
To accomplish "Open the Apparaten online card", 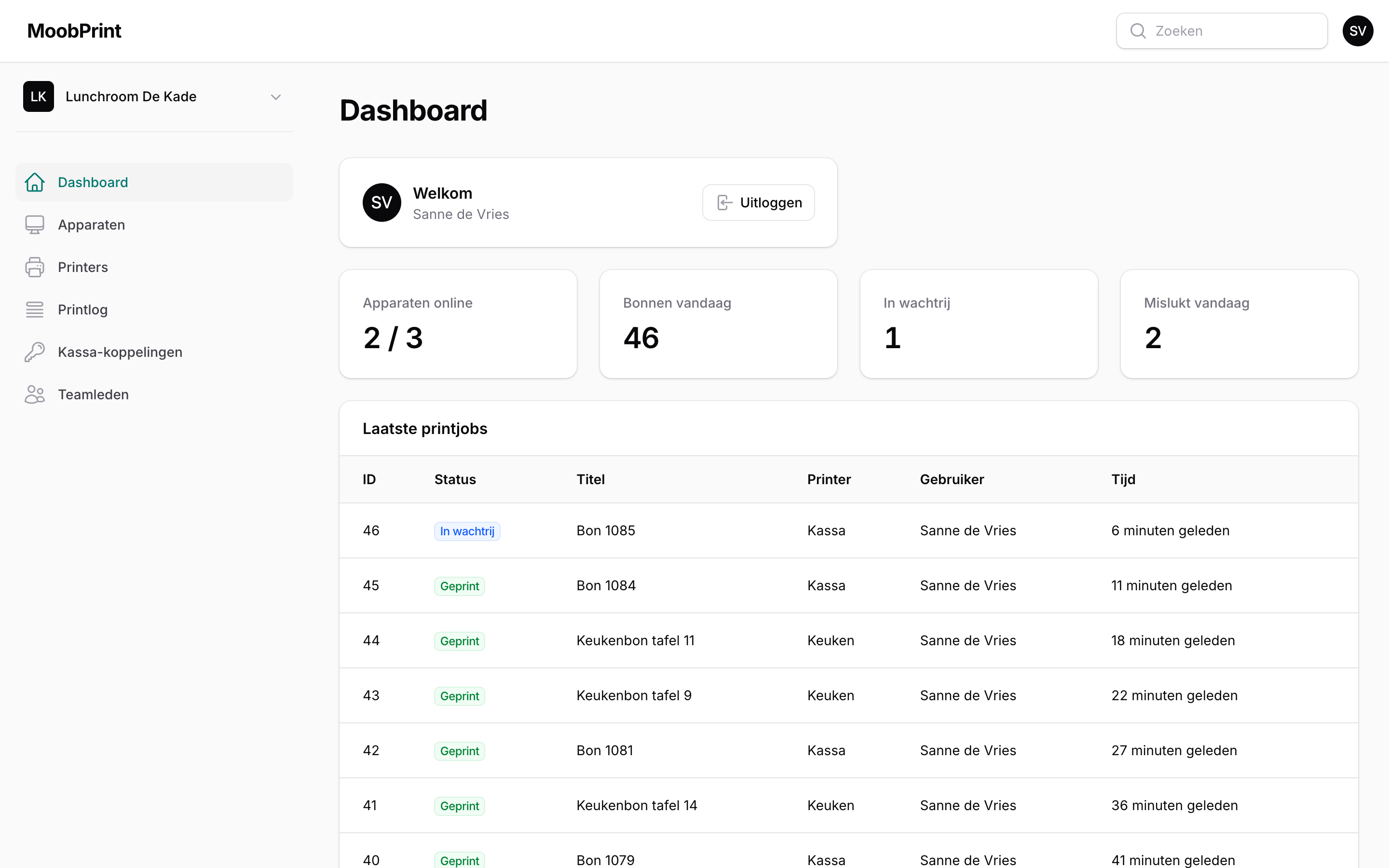I will (x=458, y=324).
